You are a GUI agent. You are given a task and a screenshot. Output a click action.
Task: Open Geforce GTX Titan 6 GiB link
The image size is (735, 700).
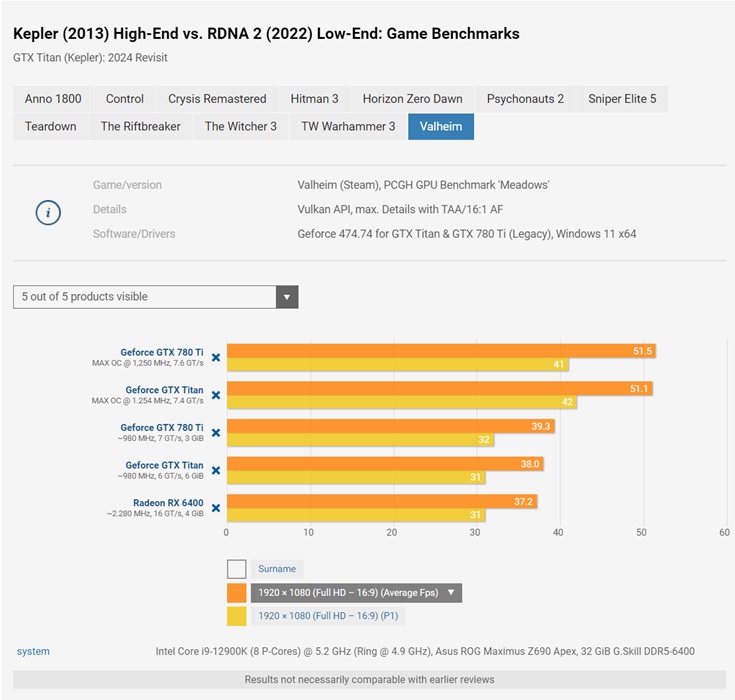164,465
